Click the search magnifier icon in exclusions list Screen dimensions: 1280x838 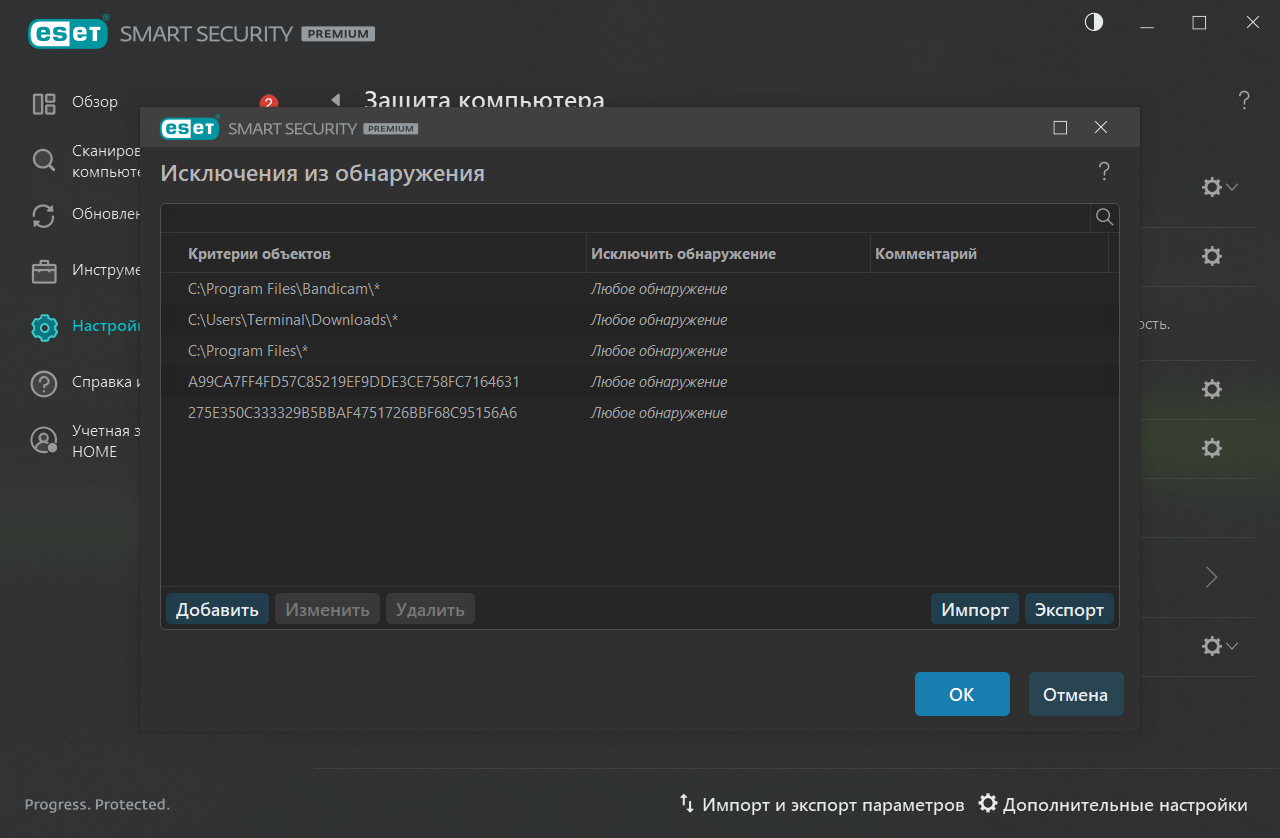(1104, 218)
